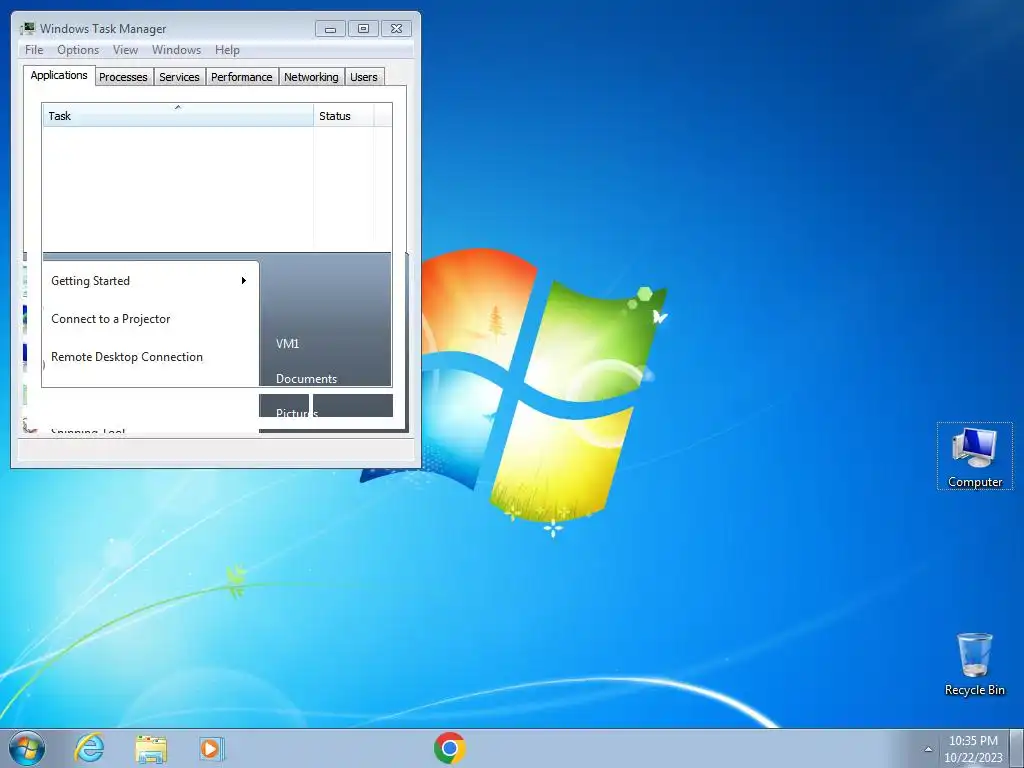Select the Computer desktop icon
The width and height of the screenshot is (1024, 768).
[974, 456]
